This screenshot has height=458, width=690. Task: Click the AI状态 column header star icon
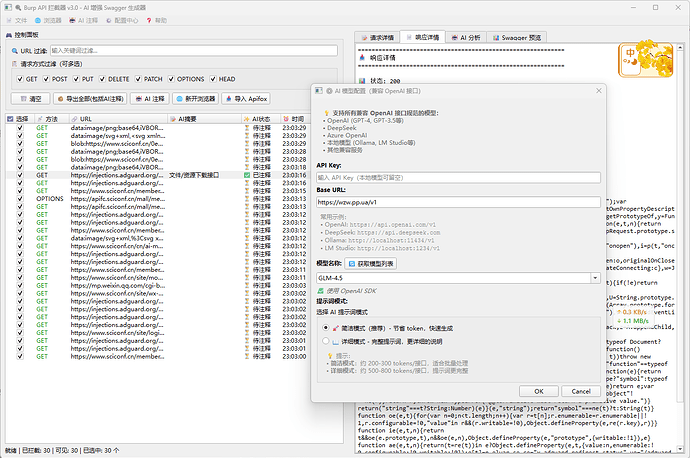coord(247,119)
